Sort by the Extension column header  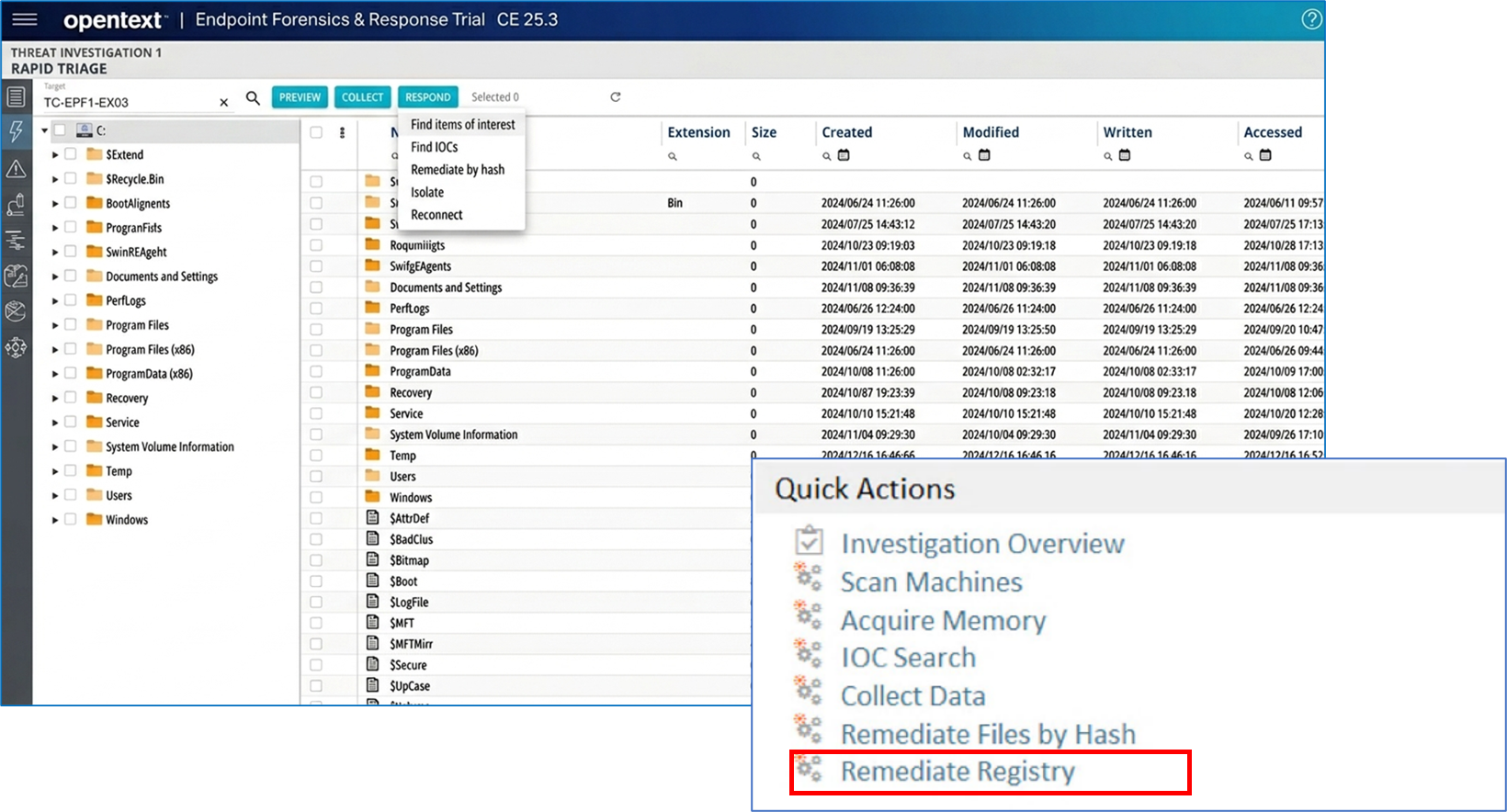click(x=698, y=132)
